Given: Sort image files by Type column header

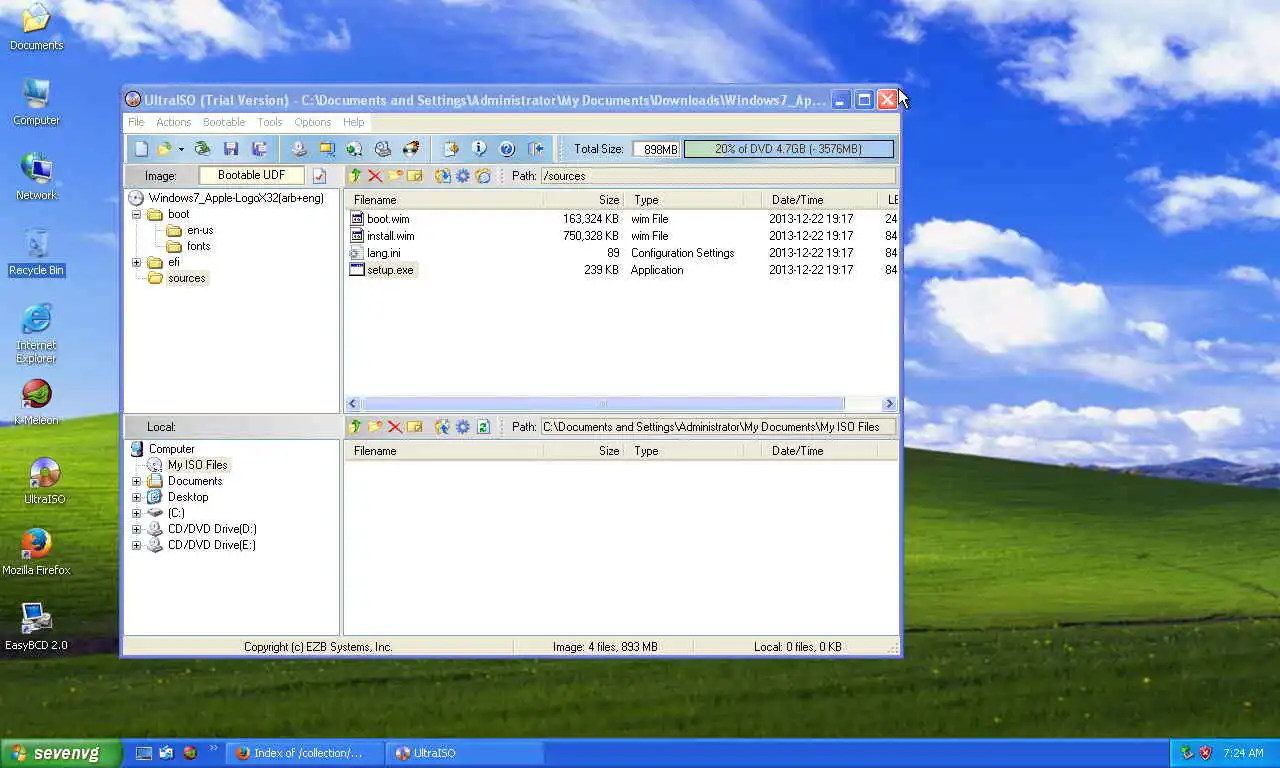Looking at the screenshot, I should point(693,200).
